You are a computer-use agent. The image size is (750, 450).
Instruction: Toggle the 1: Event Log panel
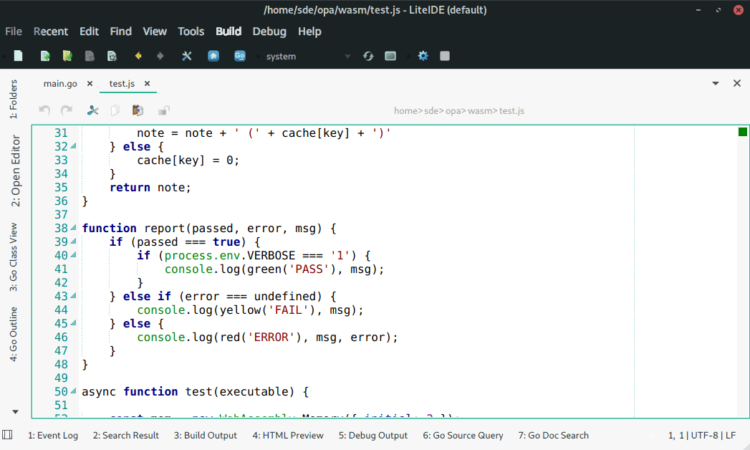point(53,436)
